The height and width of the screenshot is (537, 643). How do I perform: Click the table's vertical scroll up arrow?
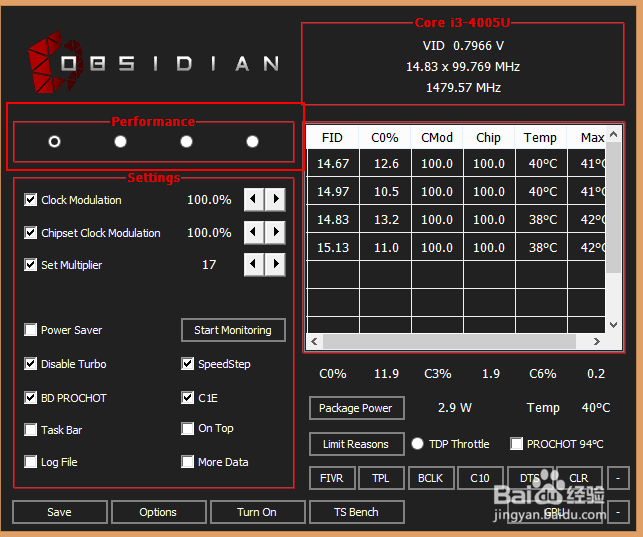tap(613, 134)
